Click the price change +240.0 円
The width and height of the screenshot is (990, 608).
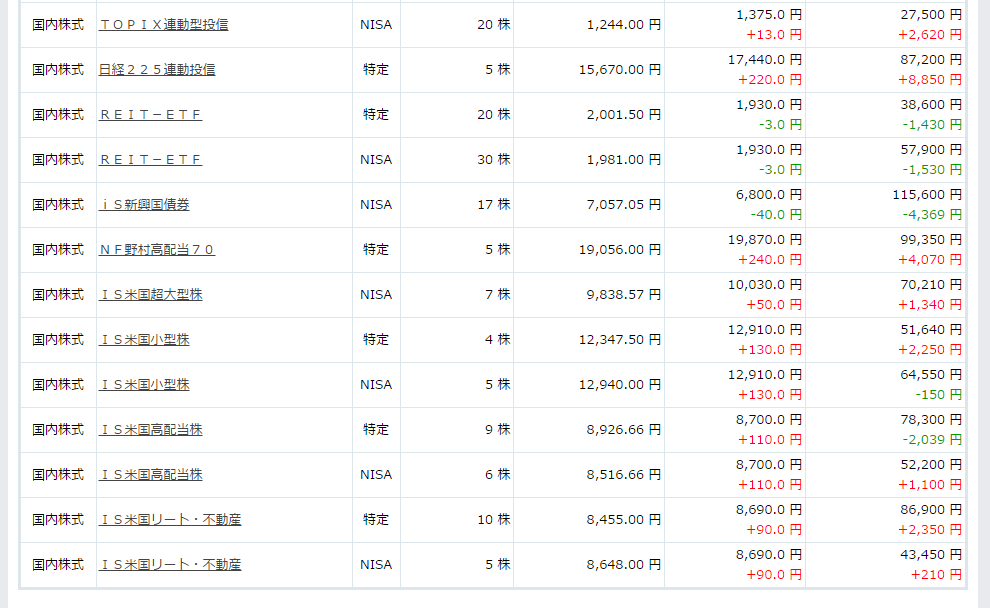770,259
